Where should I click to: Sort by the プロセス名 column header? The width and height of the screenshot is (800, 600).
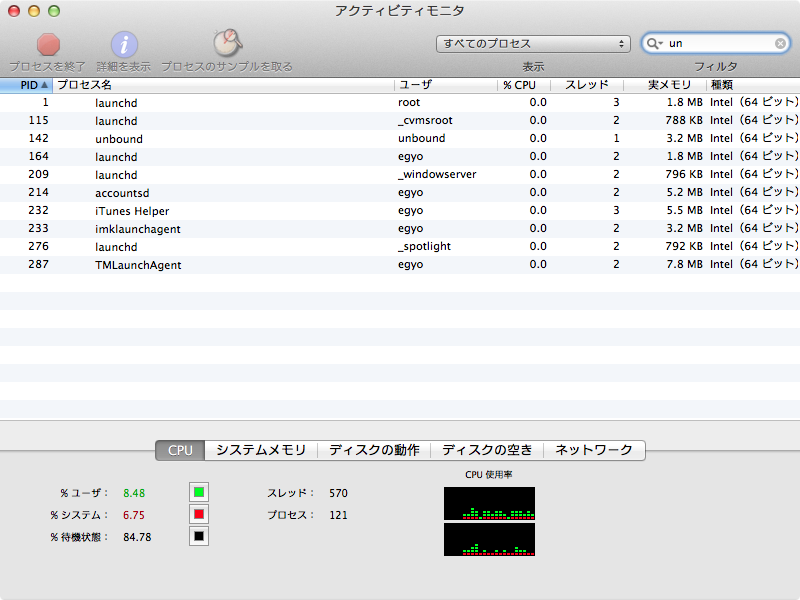coord(223,85)
